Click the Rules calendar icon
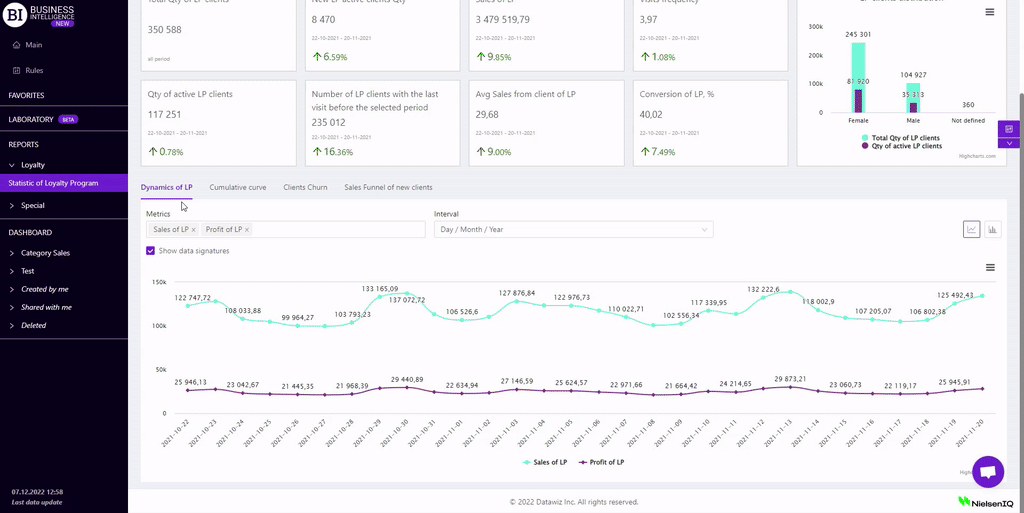1024x513 pixels. (x=16, y=70)
